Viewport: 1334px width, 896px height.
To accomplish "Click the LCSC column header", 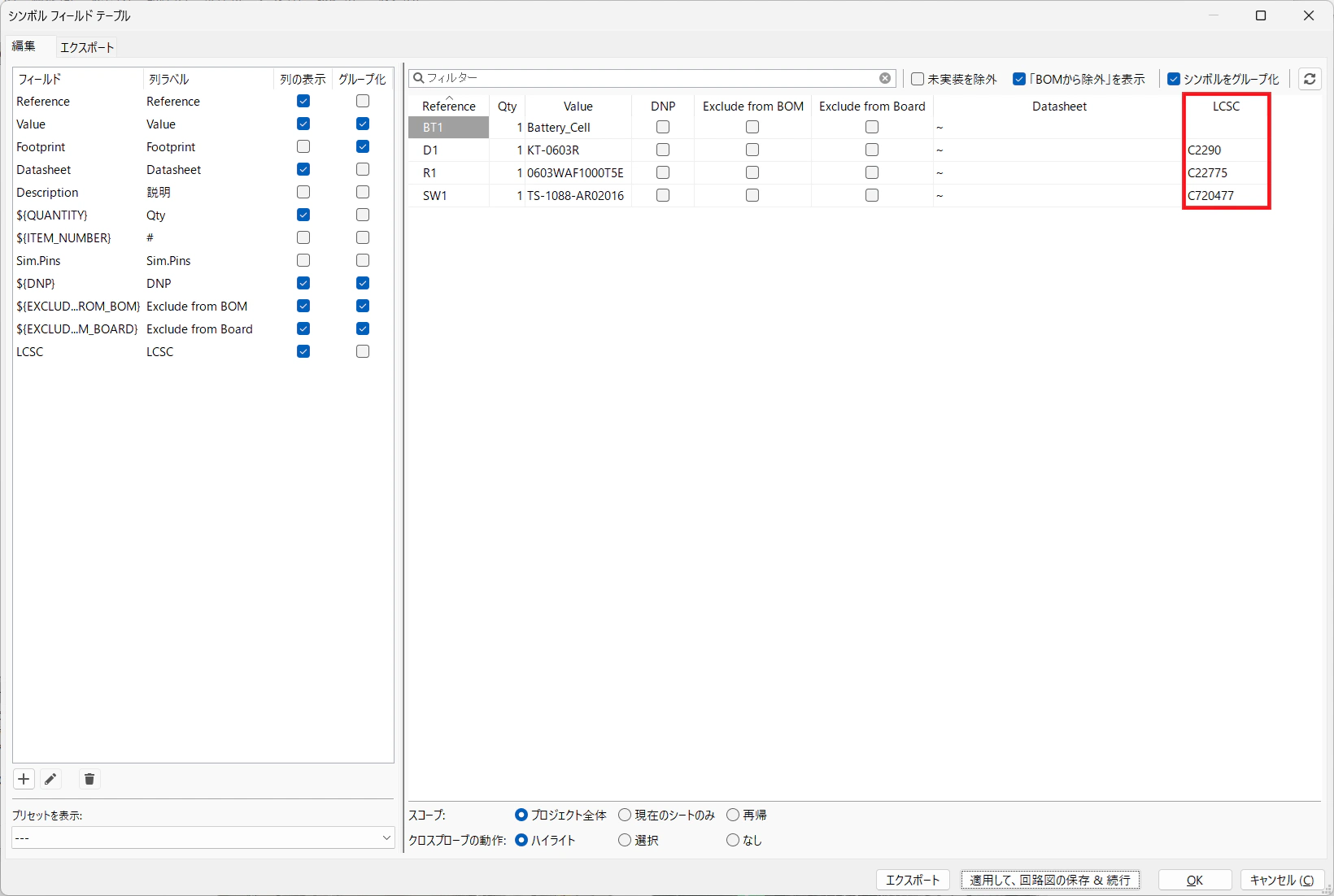I will coord(1226,106).
